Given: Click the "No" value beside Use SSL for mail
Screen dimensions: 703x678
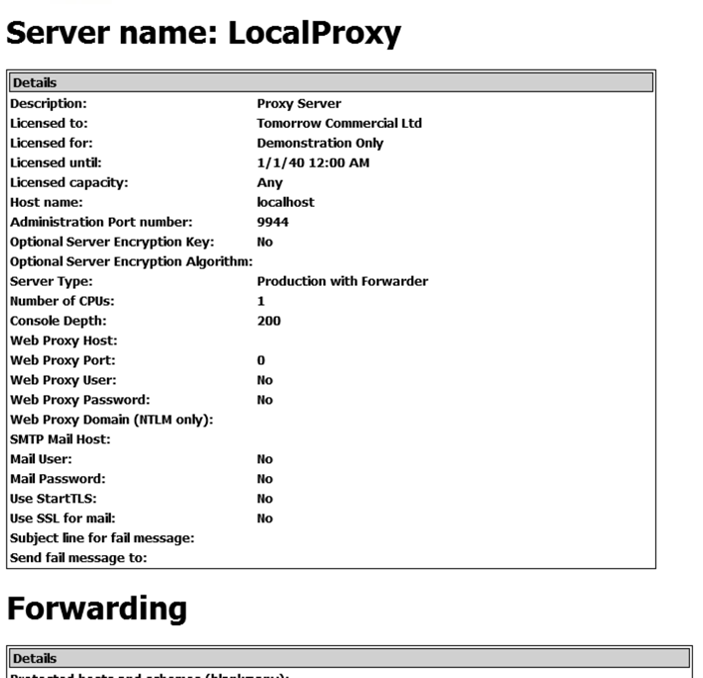Looking at the screenshot, I should click(265, 519).
